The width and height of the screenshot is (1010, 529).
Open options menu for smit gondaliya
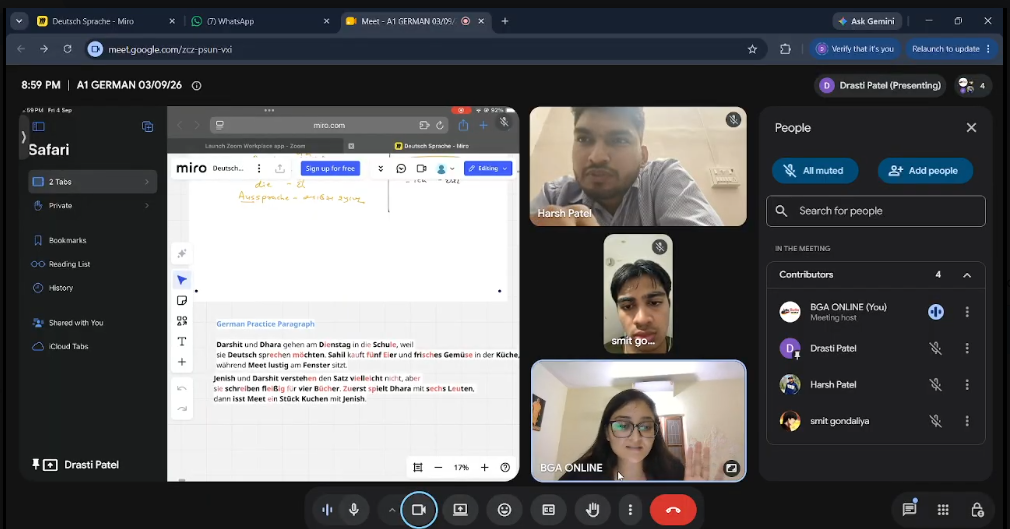[x=967, y=421]
